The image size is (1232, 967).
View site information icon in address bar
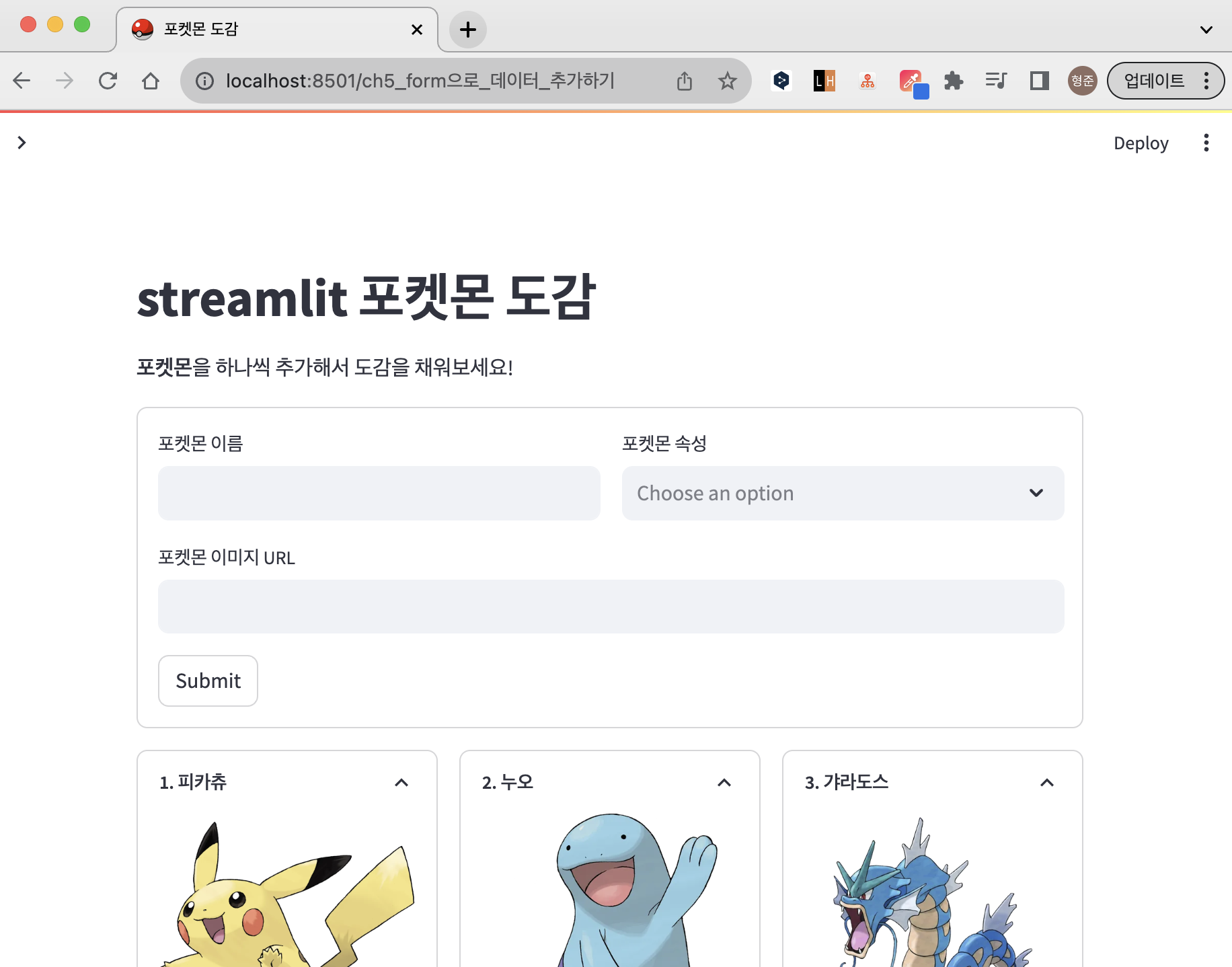(x=204, y=81)
